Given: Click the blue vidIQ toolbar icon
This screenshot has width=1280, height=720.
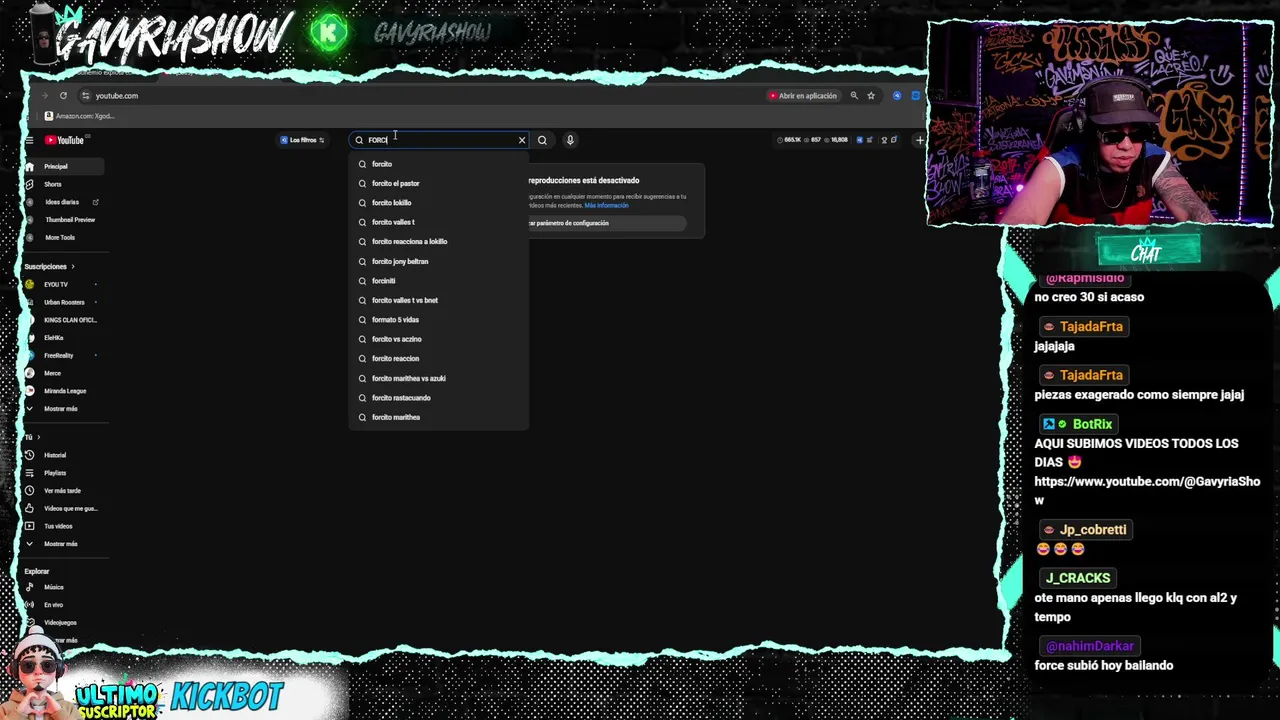Looking at the screenshot, I should tap(860, 140).
